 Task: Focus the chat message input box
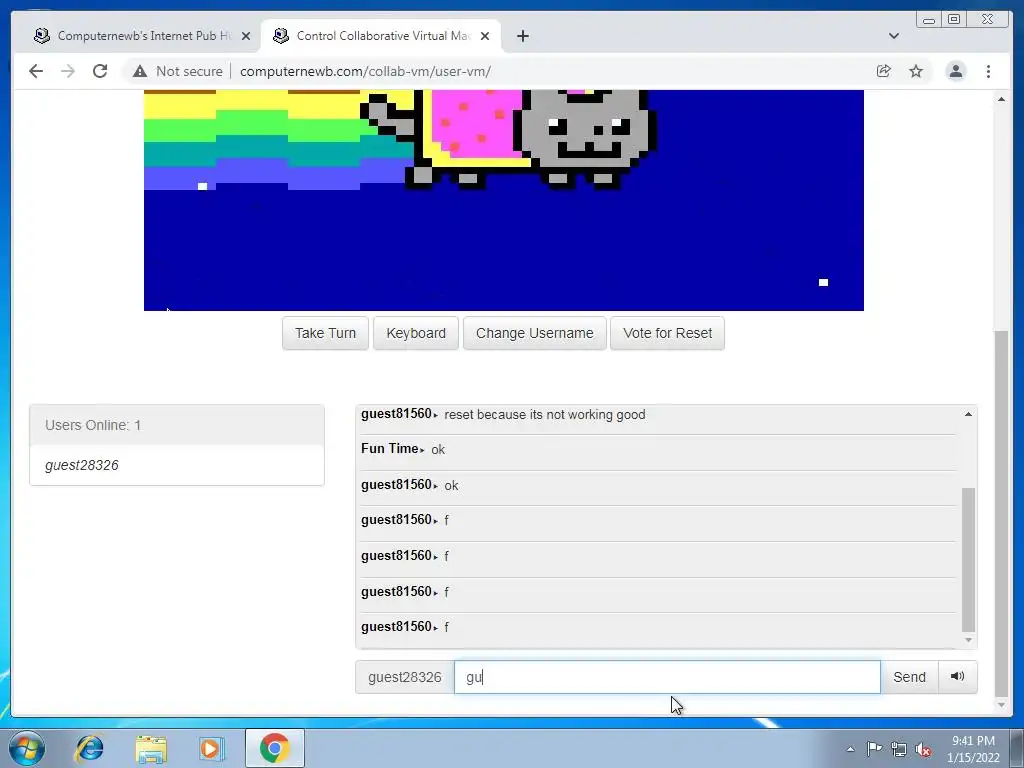click(x=667, y=677)
